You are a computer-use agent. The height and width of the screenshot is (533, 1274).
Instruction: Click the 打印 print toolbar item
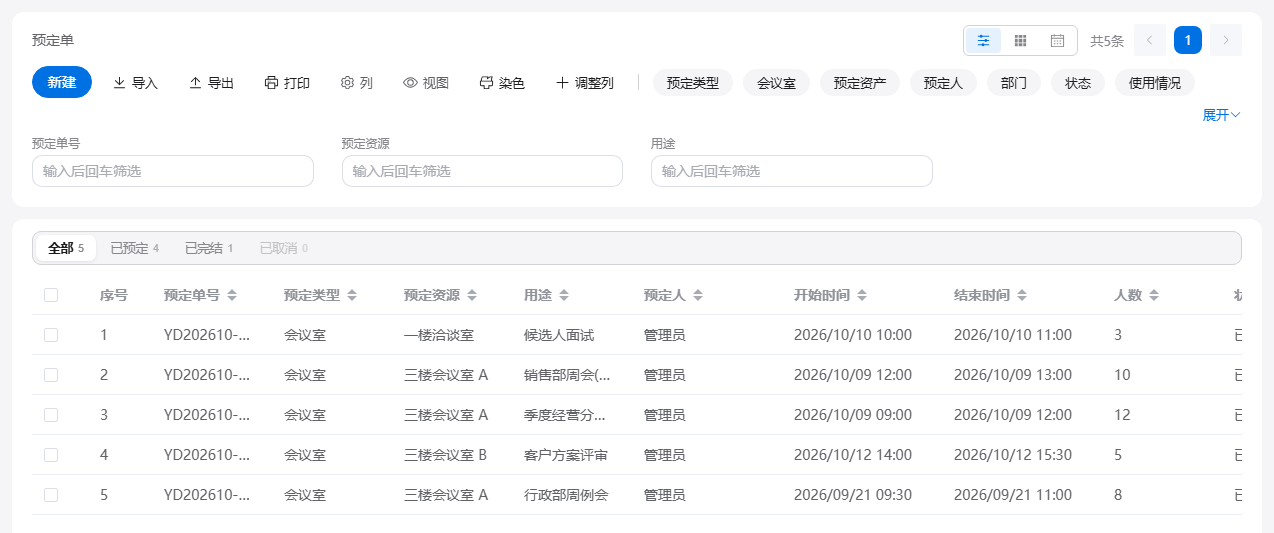pos(287,83)
